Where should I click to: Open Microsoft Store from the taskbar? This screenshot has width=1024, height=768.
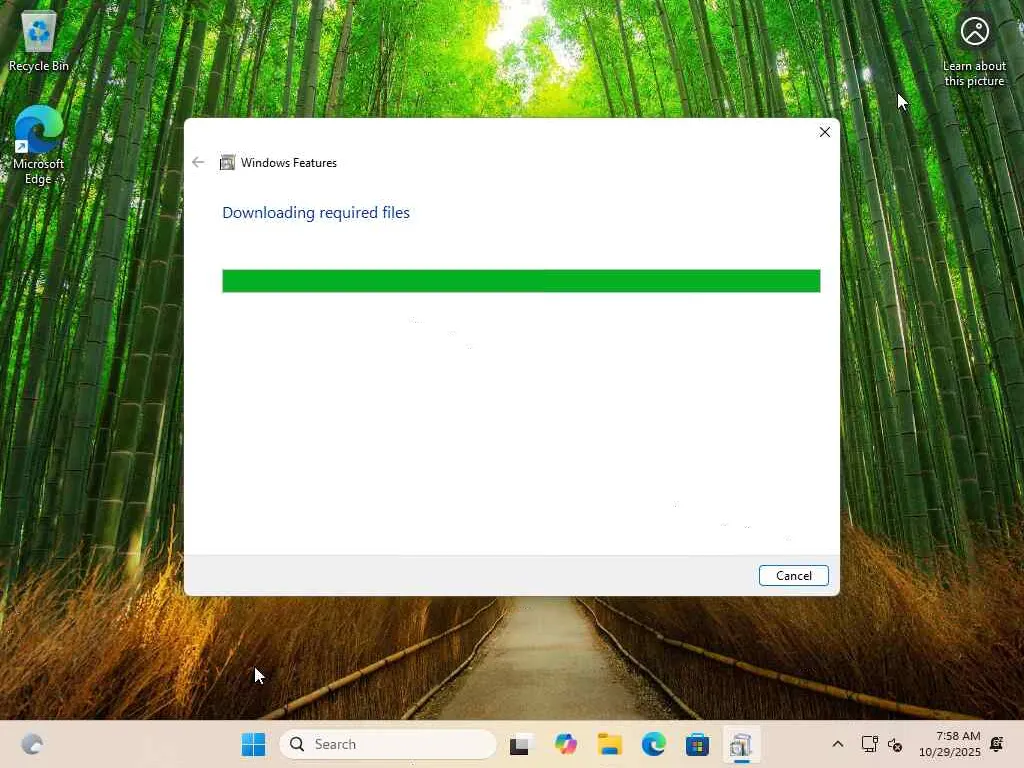click(x=697, y=744)
